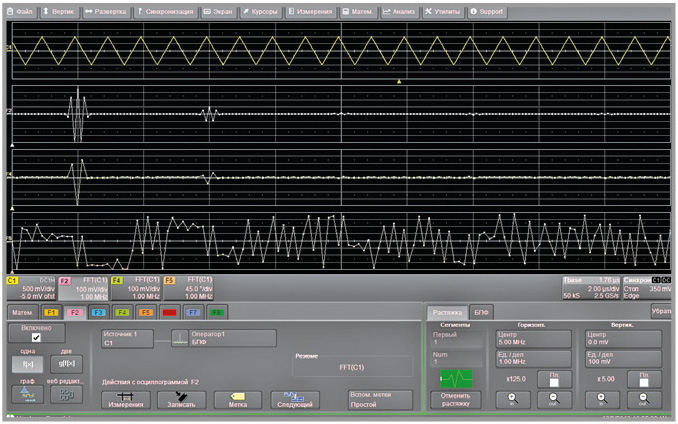The height and width of the screenshot is (424, 678).
Task: Click horizontal zoom-in magnifier icon
Action: tap(512, 400)
